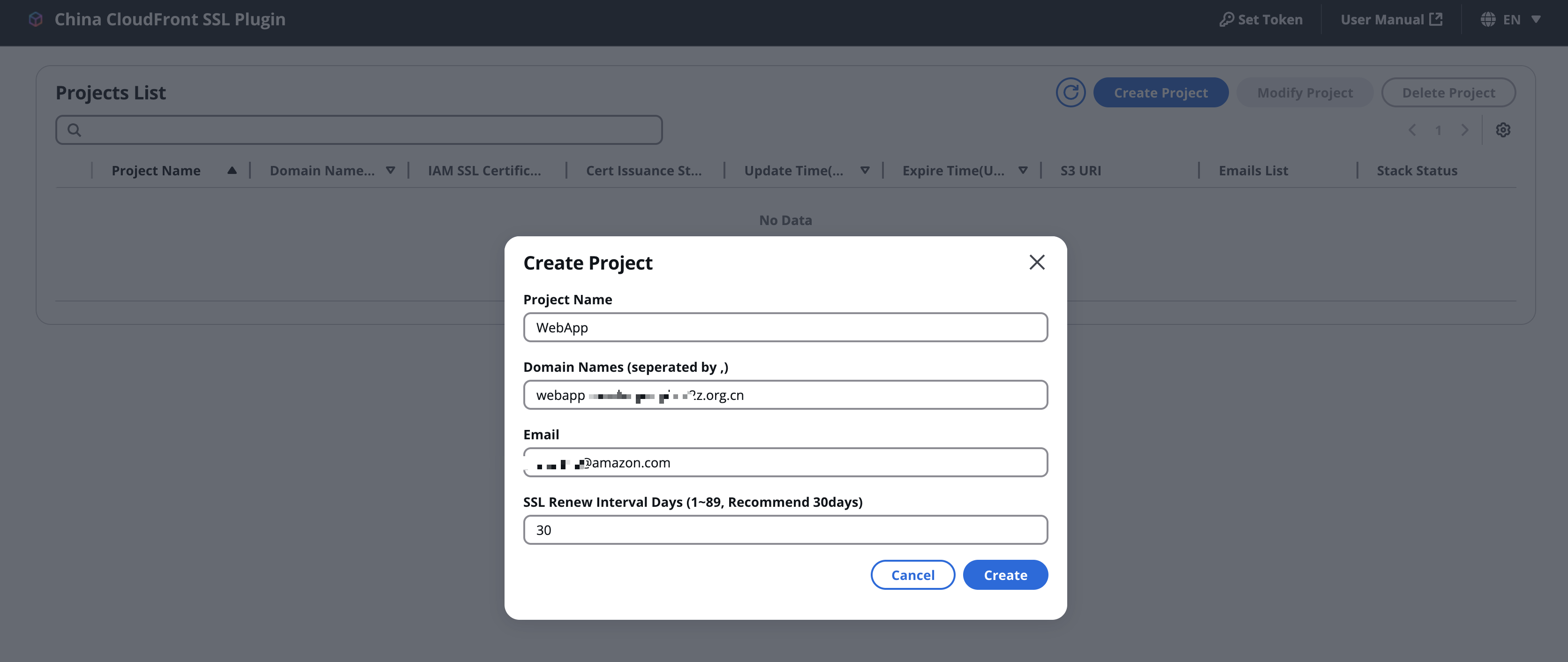Click the search magnifier icon
The height and width of the screenshot is (662, 1568).
click(x=74, y=129)
